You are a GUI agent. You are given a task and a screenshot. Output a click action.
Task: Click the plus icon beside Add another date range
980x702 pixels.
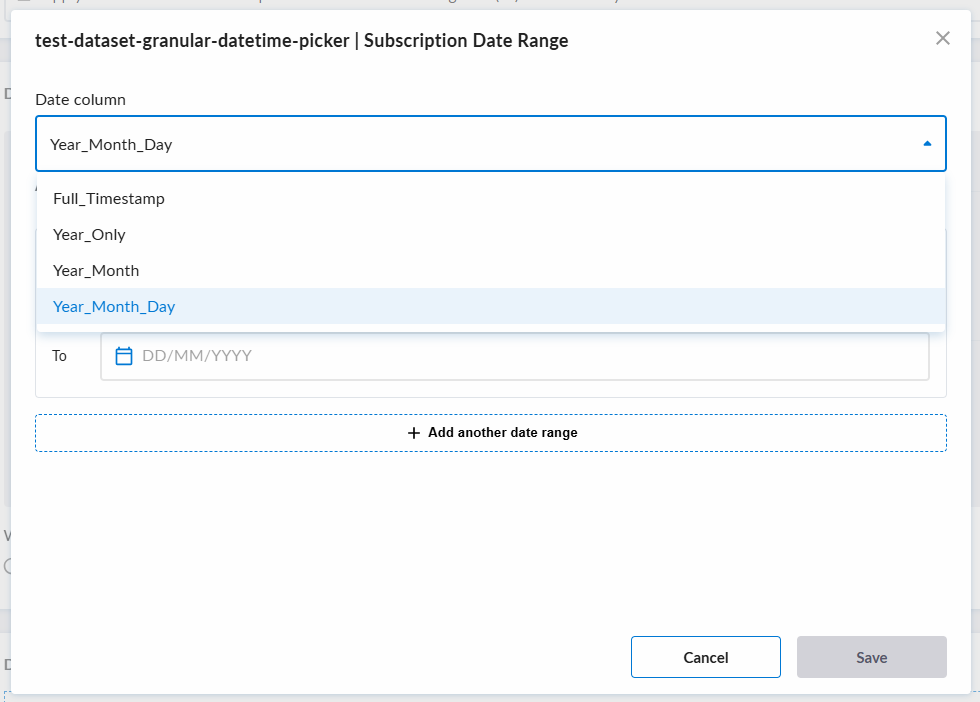click(x=413, y=433)
